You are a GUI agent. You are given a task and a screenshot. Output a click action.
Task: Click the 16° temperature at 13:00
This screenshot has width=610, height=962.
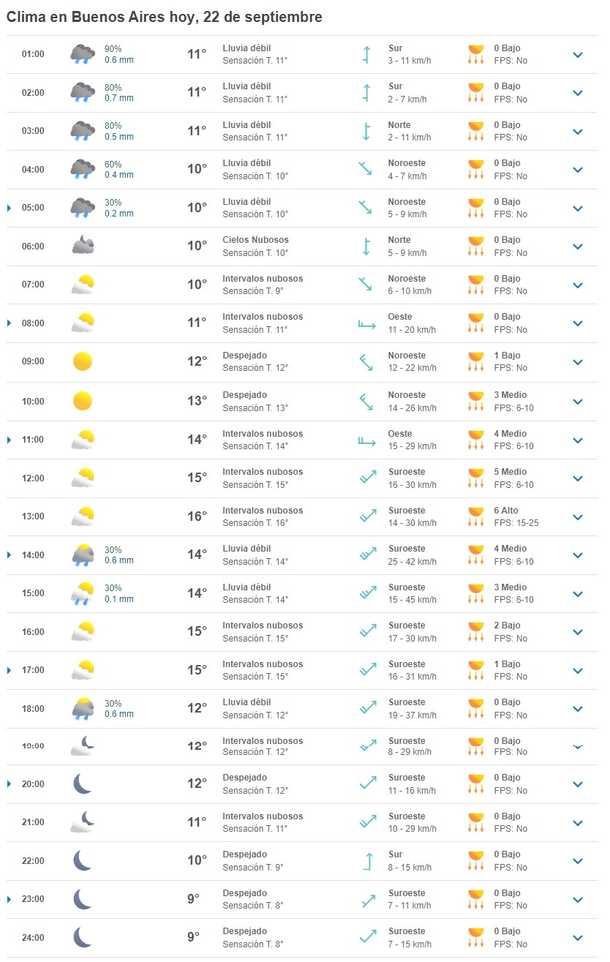point(197,516)
